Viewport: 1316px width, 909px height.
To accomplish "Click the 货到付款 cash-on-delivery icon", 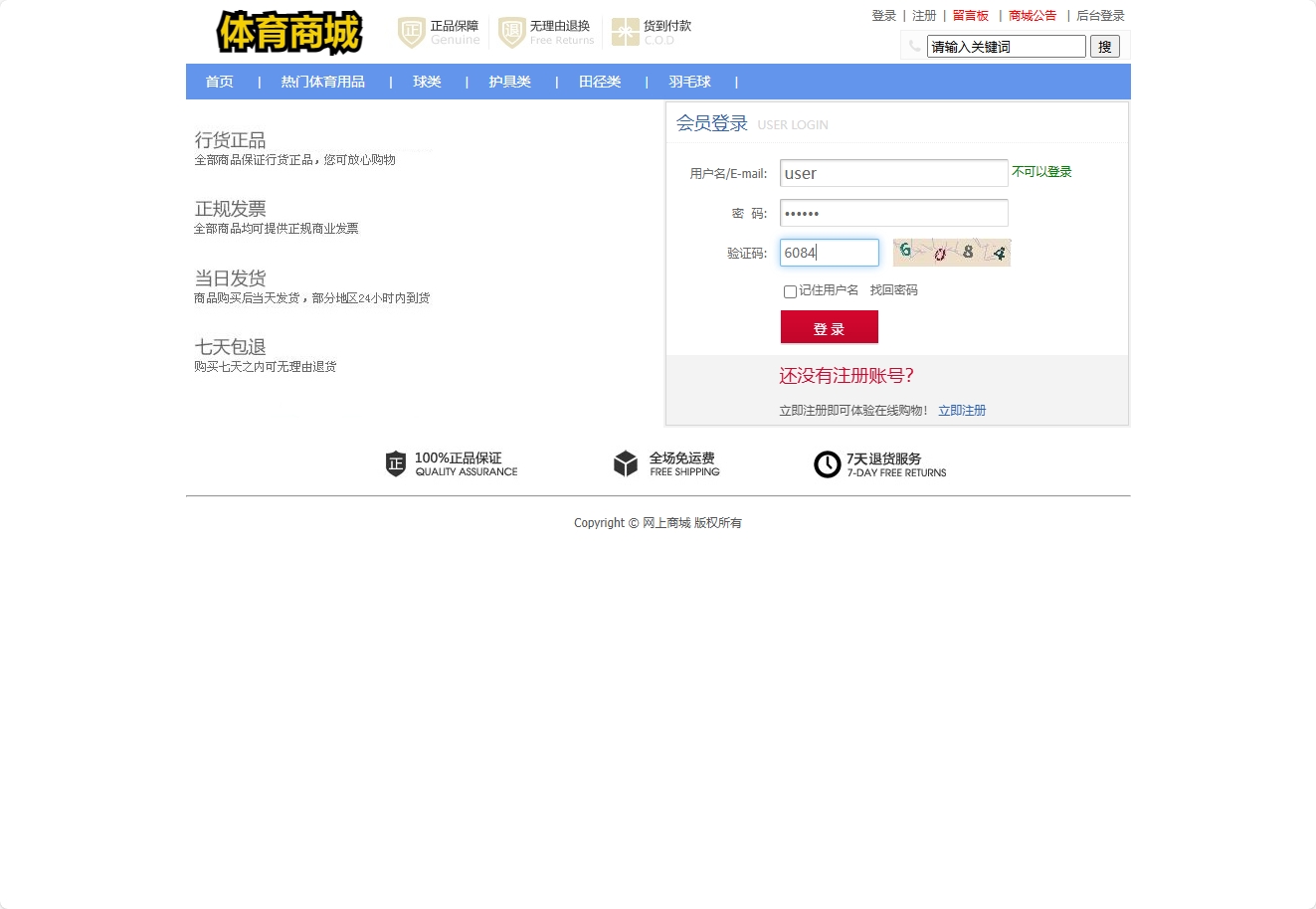I will (627, 32).
